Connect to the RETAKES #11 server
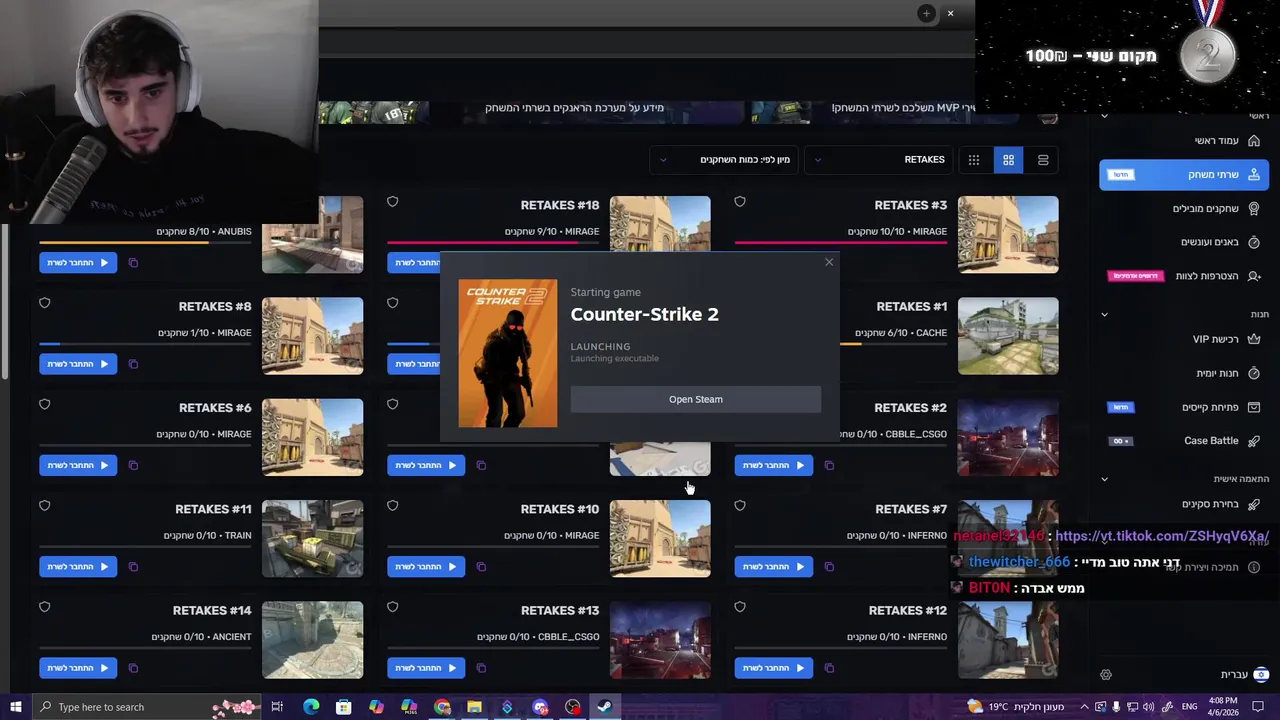1280x720 pixels. click(x=78, y=567)
